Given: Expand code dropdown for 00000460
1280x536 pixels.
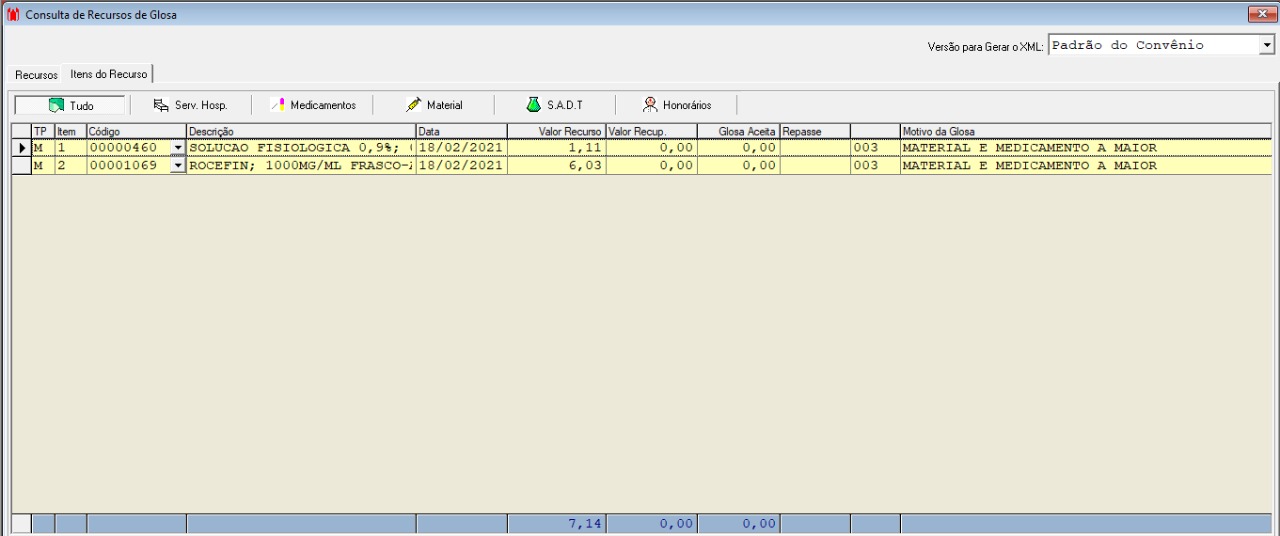Looking at the screenshot, I should pyautogui.click(x=179, y=148).
